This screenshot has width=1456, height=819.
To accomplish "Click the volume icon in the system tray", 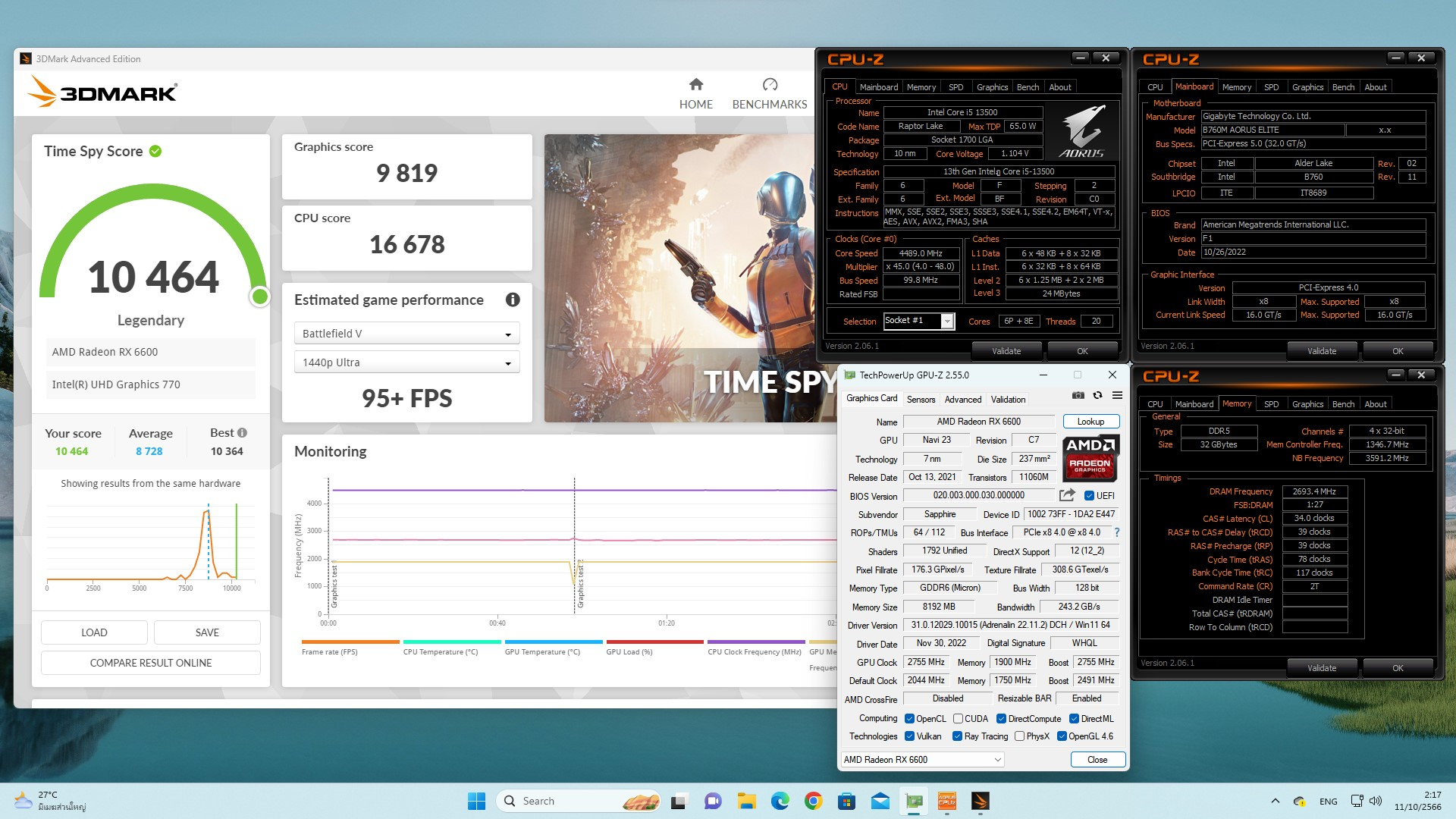I will click(1376, 801).
